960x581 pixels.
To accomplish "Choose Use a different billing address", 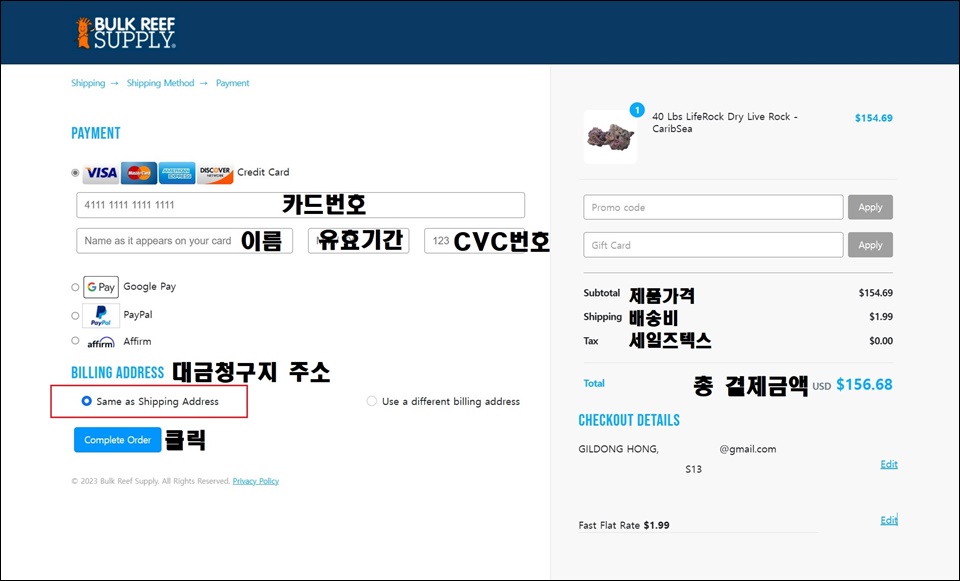I will point(372,401).
